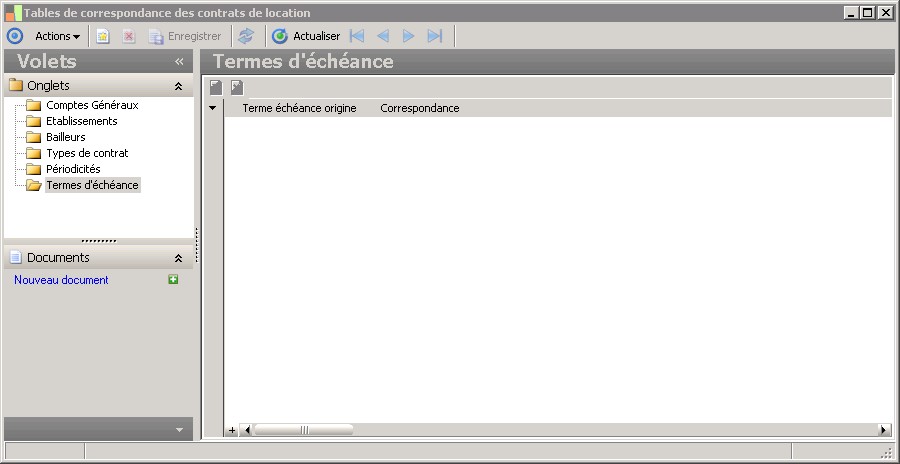Select Périodicités tree item

73,169
